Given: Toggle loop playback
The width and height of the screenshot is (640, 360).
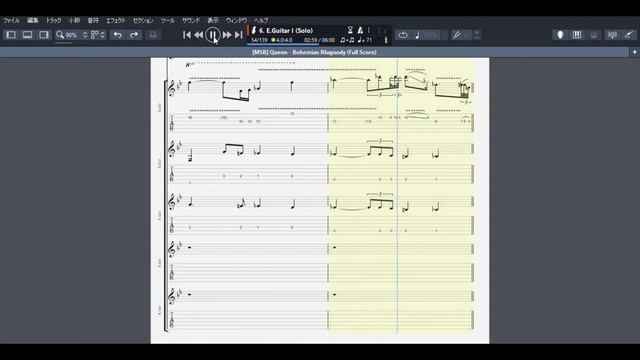Looking at the screenshot, I should (x=403, y=35).
